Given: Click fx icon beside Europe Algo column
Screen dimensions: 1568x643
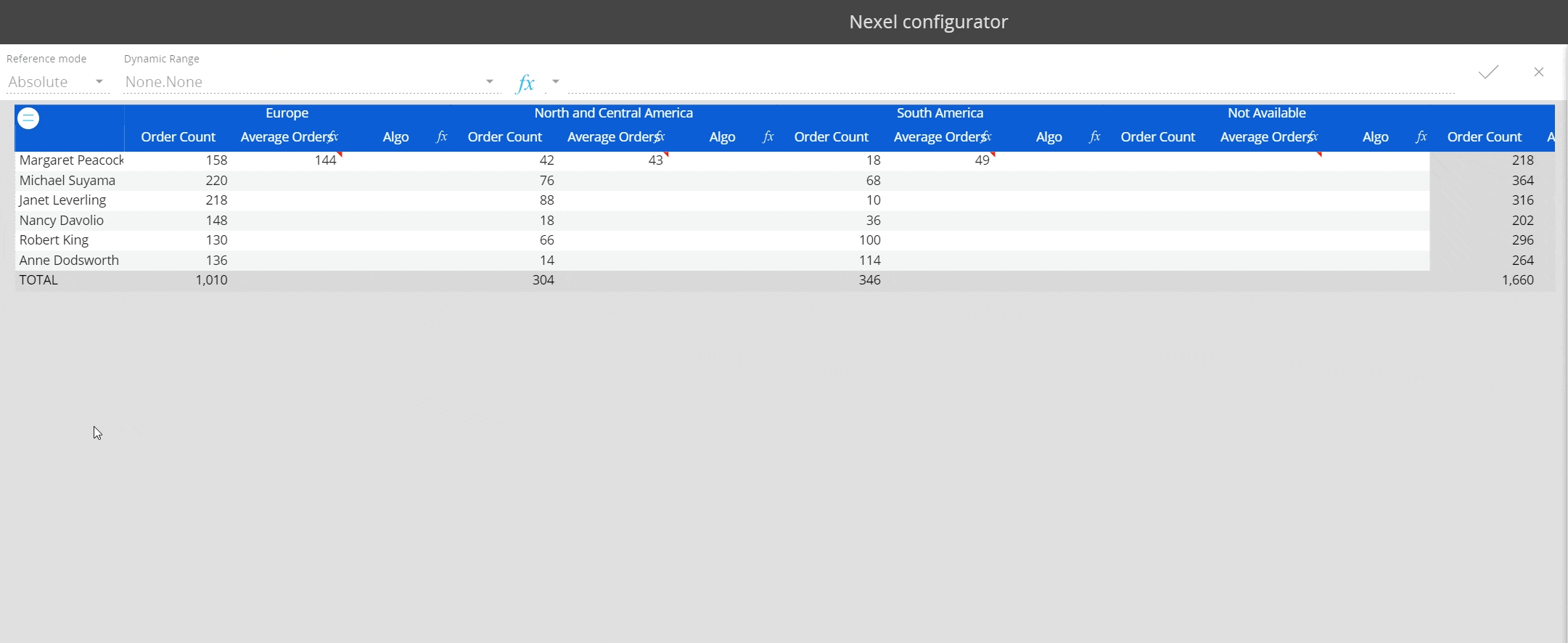Looking at the screenshot, I should click(x=441, y=136).
